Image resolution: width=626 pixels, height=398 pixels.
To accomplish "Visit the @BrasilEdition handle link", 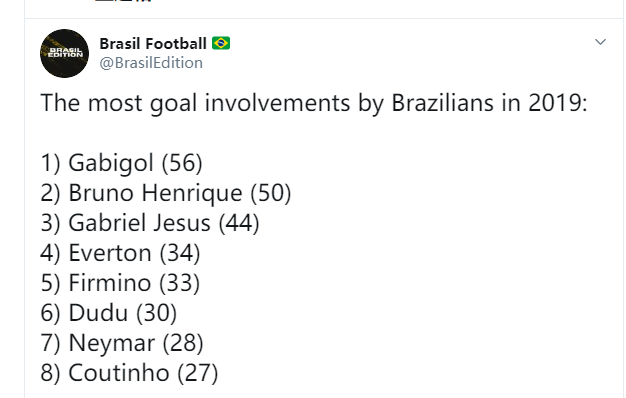I will coord(151,63).
